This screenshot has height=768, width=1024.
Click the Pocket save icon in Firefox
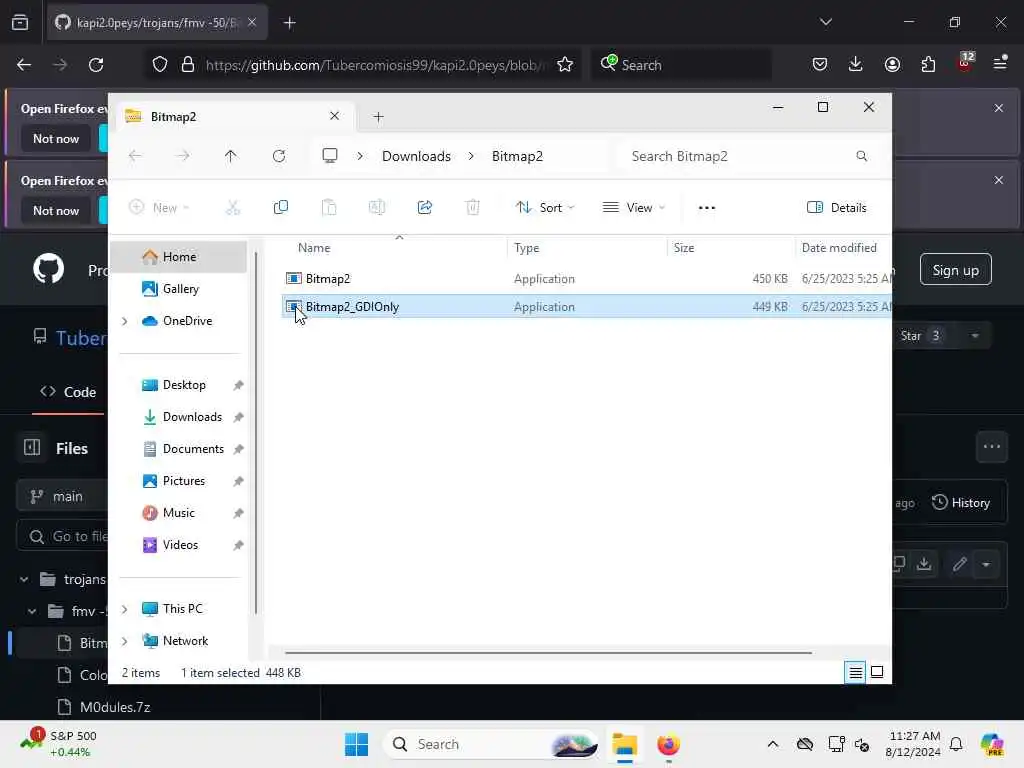[820, 64]
